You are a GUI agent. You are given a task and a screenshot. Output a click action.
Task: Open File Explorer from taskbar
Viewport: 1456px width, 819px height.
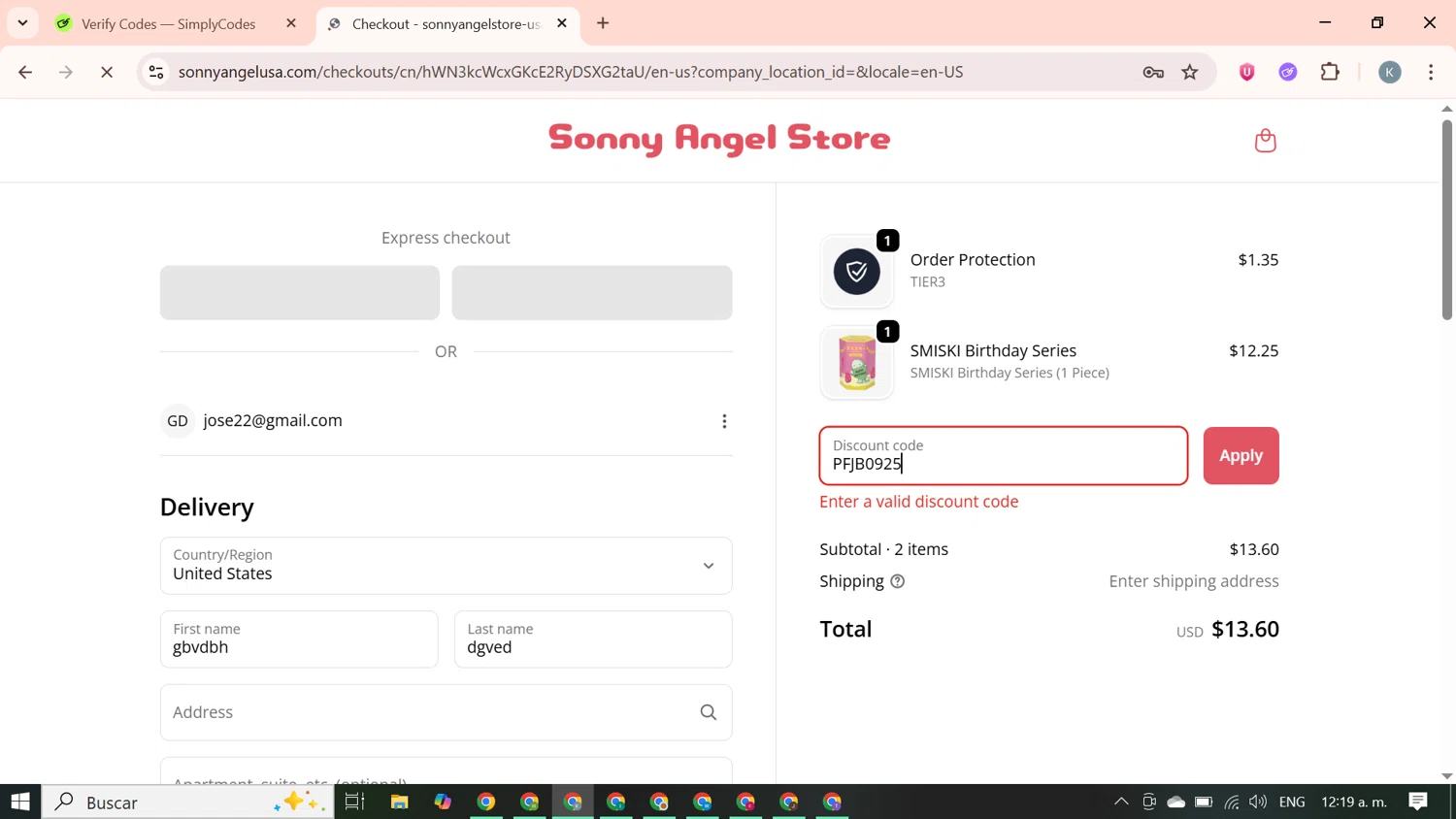coord(399,802)
